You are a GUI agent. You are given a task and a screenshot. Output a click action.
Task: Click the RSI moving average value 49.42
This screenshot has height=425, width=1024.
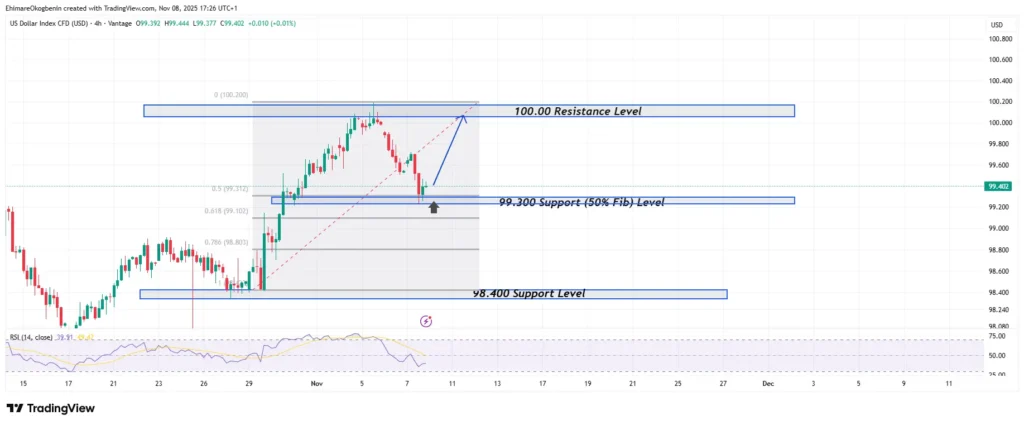click(86, 337)
